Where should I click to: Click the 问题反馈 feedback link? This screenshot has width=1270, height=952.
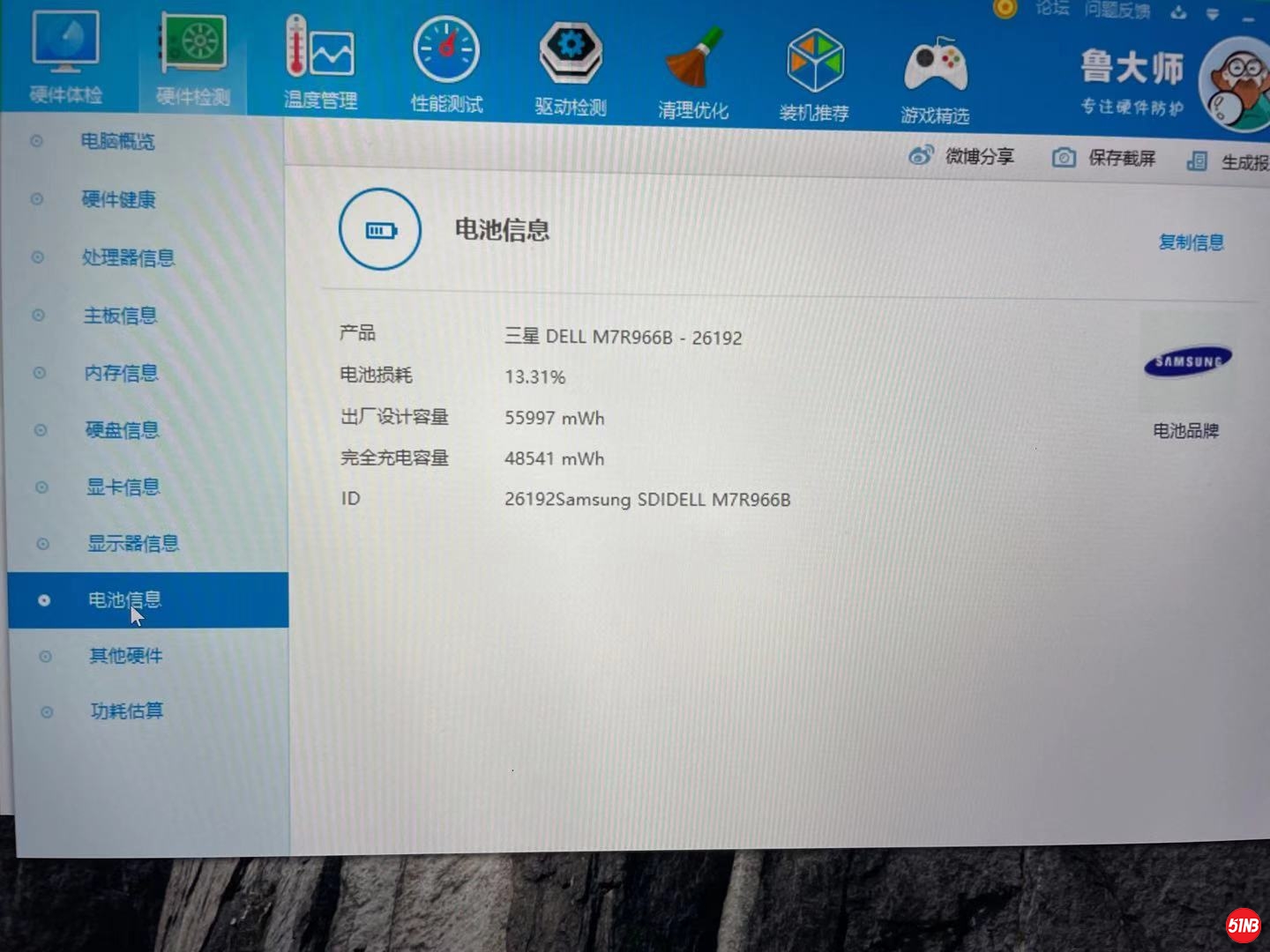[x=1117, y=10]
